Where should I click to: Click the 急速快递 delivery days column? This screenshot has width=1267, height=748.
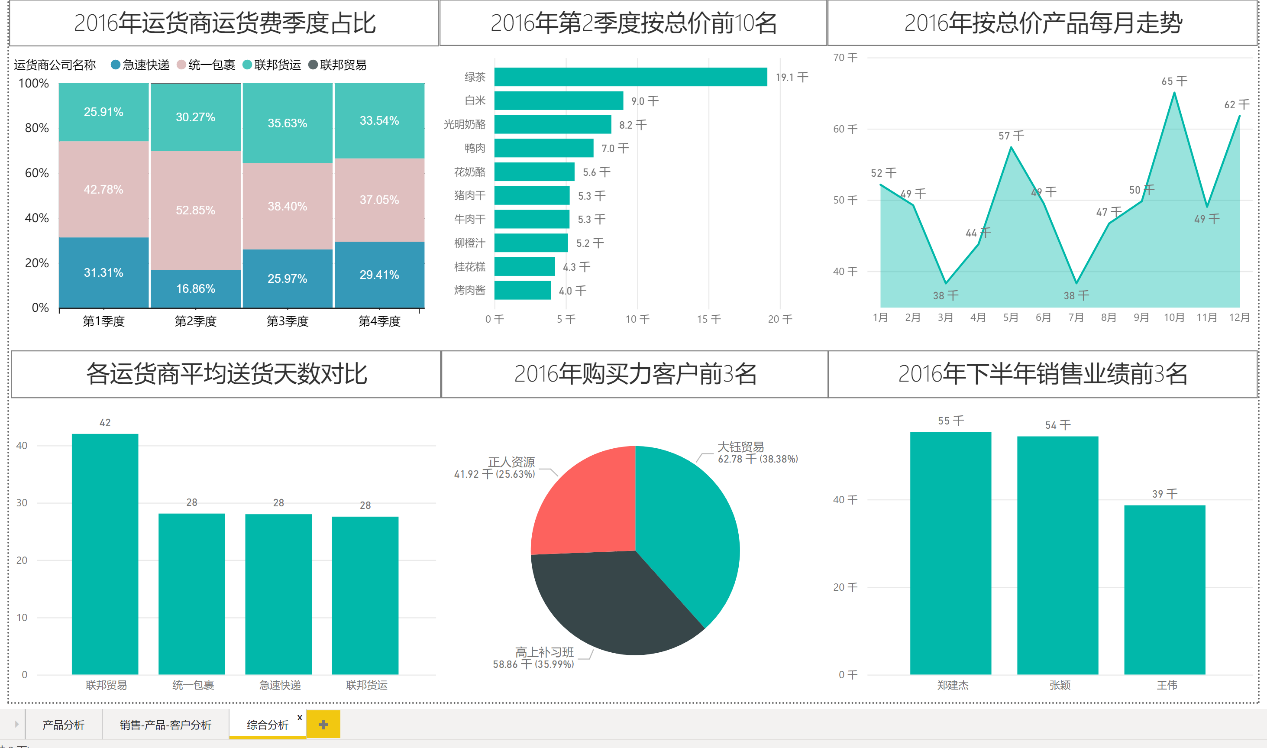(278, 594)
